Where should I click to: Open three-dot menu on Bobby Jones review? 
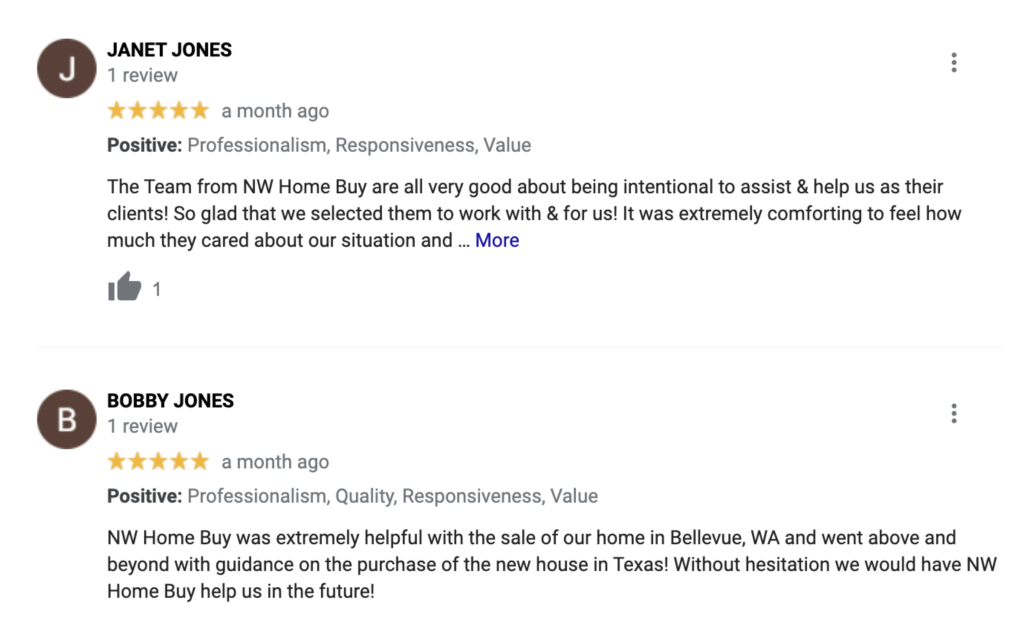coord(953,413)
